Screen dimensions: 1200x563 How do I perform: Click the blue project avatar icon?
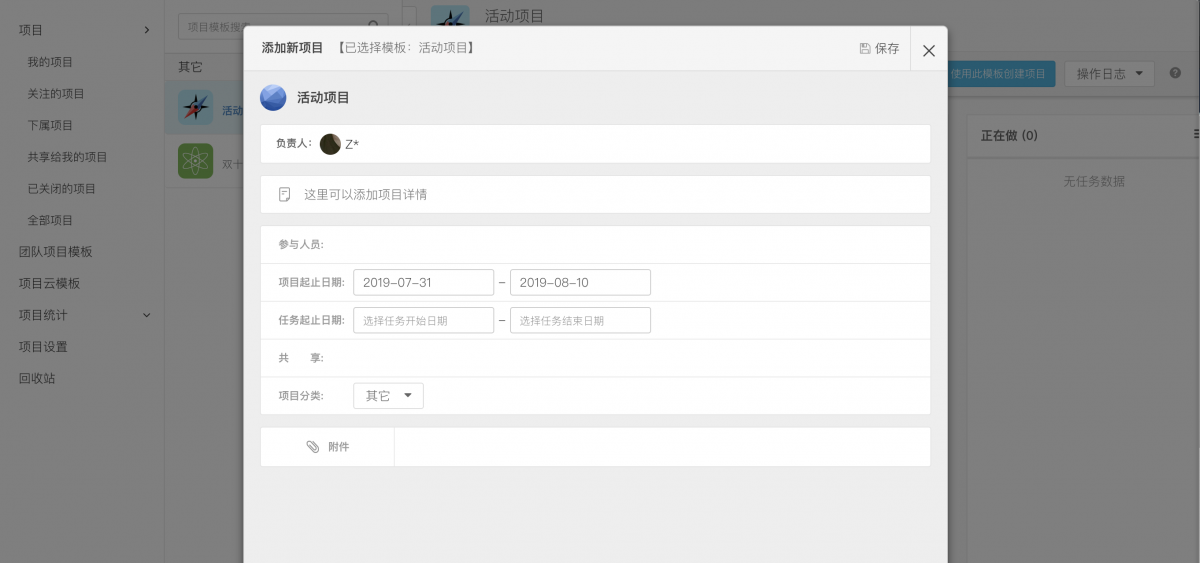[x=273, y=98]
